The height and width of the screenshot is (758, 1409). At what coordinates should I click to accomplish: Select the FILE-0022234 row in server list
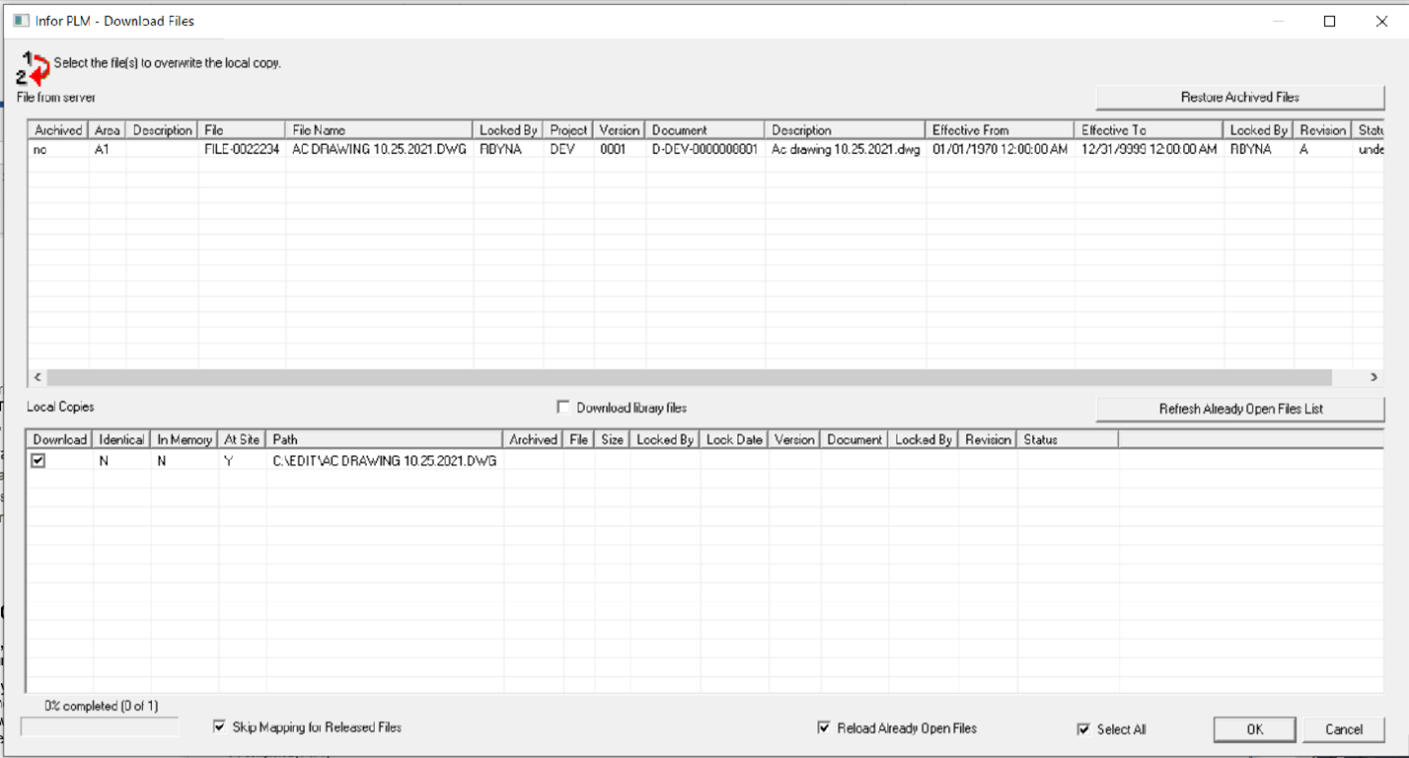click(241, 150)
